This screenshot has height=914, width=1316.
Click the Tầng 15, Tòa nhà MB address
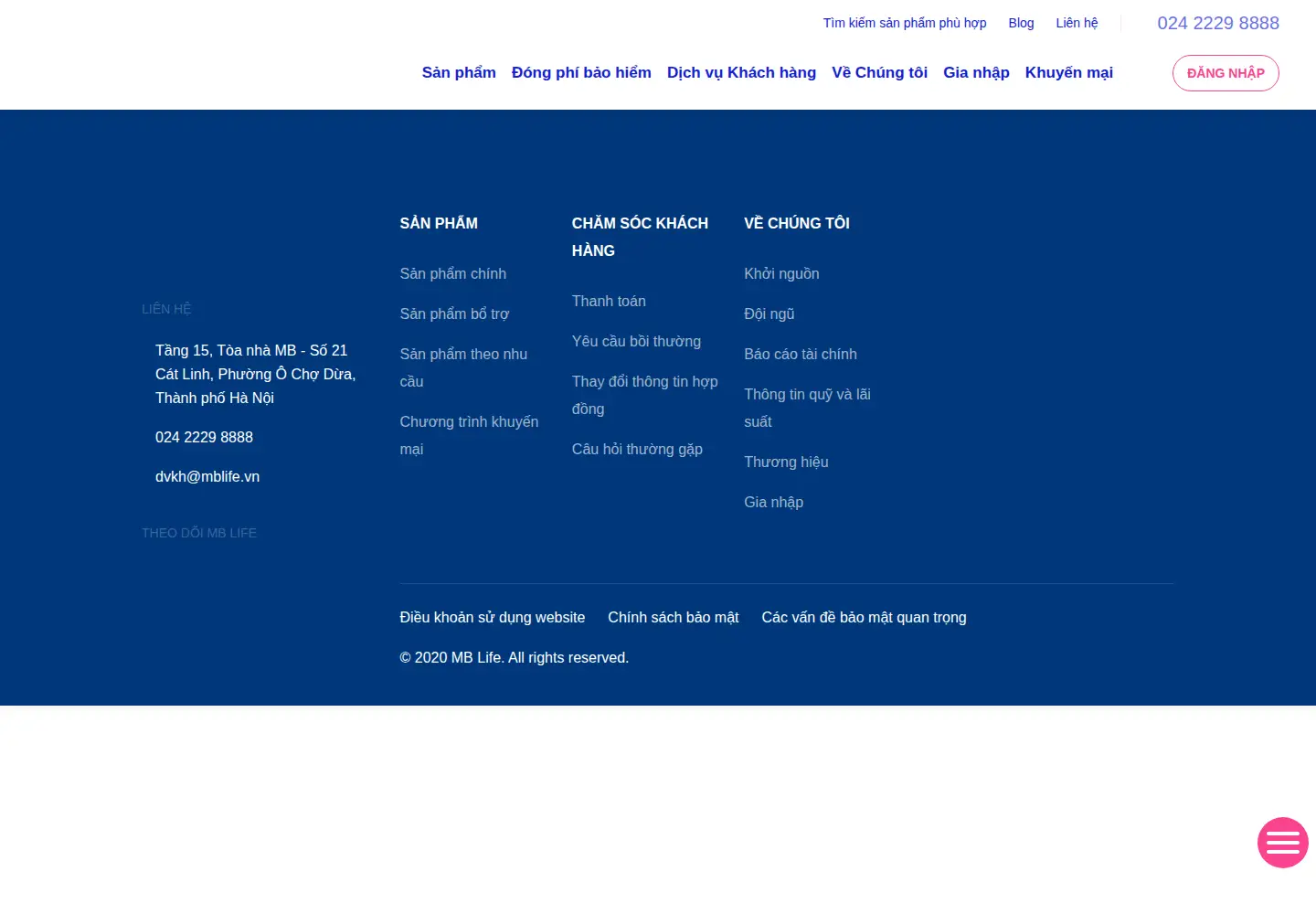(255, 374)
